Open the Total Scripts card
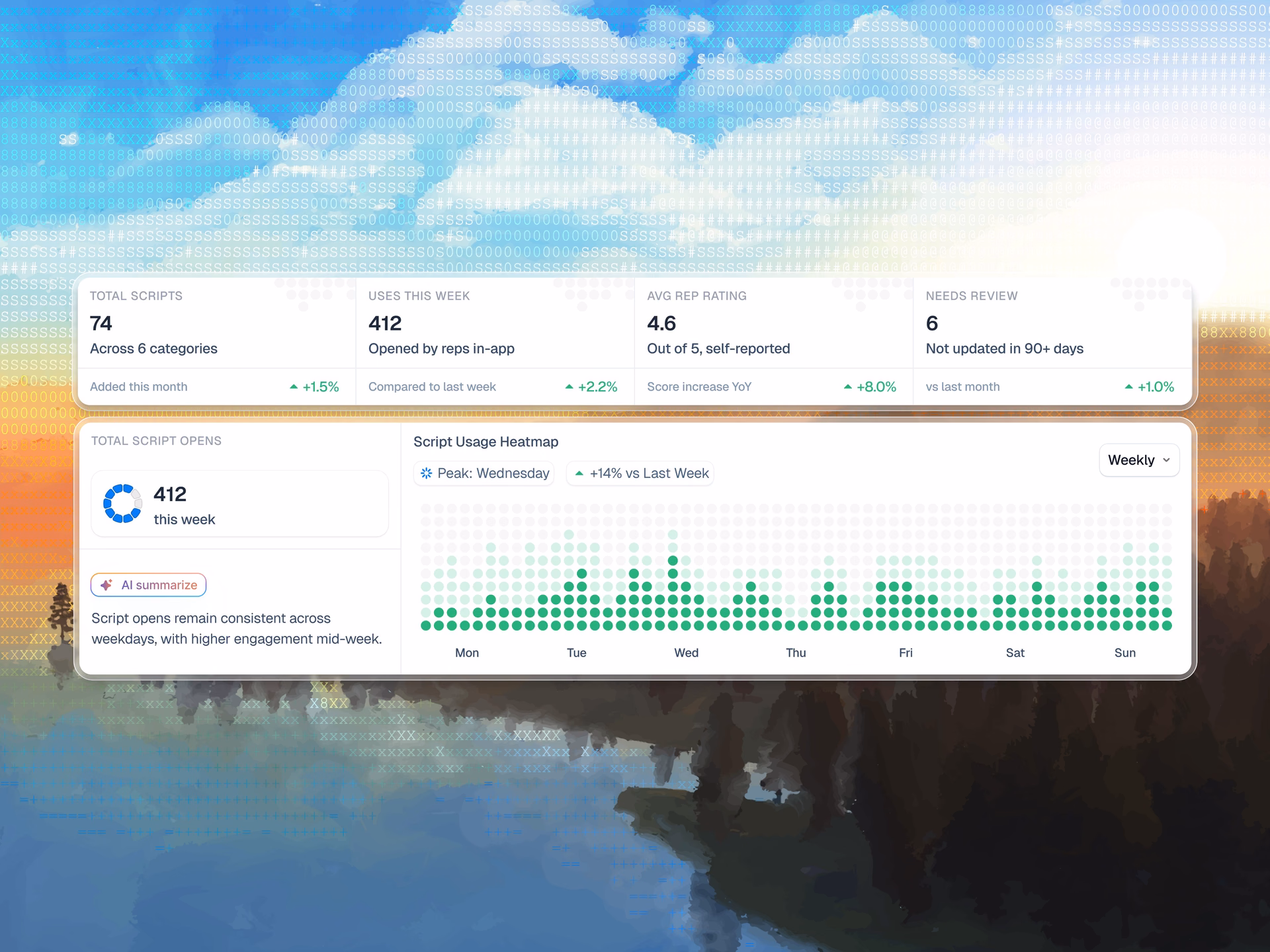This screenshot has height=952, width=1270. pos(217,341)
